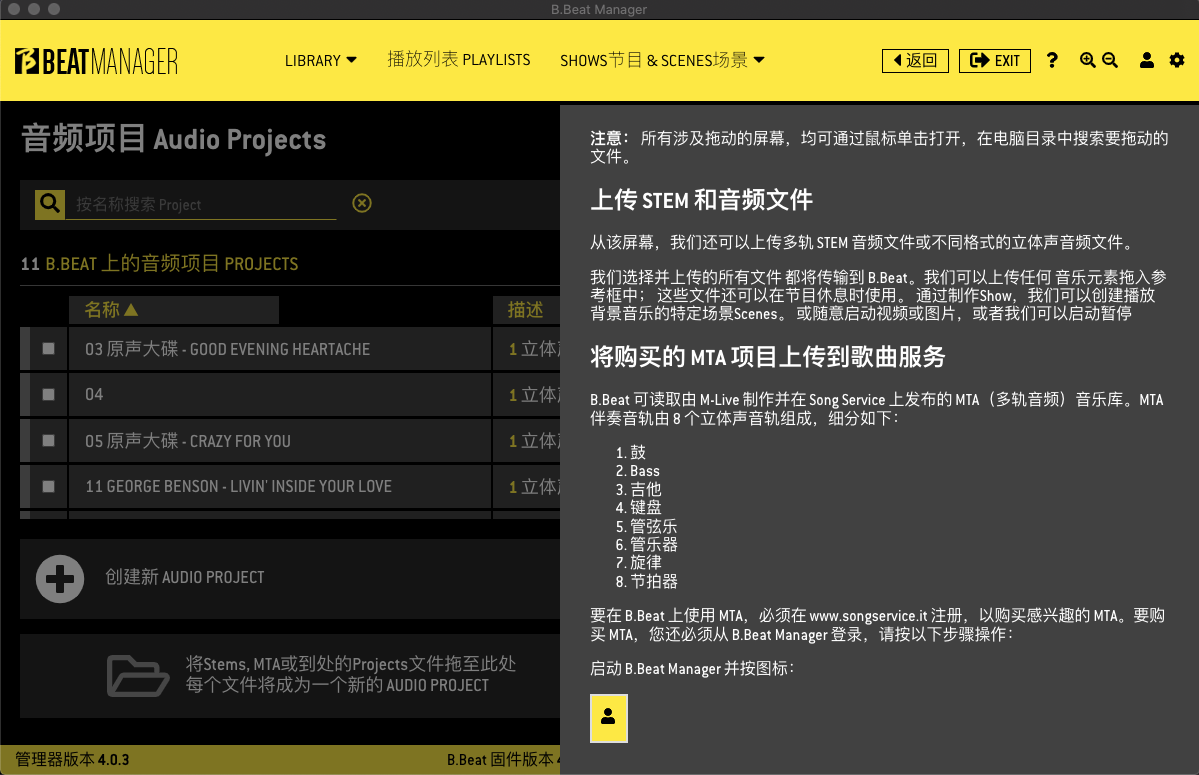
Task: Click 11 B.BEAT 上的音频项目 PROJECTS heading
Action: (x=159, y=264)
